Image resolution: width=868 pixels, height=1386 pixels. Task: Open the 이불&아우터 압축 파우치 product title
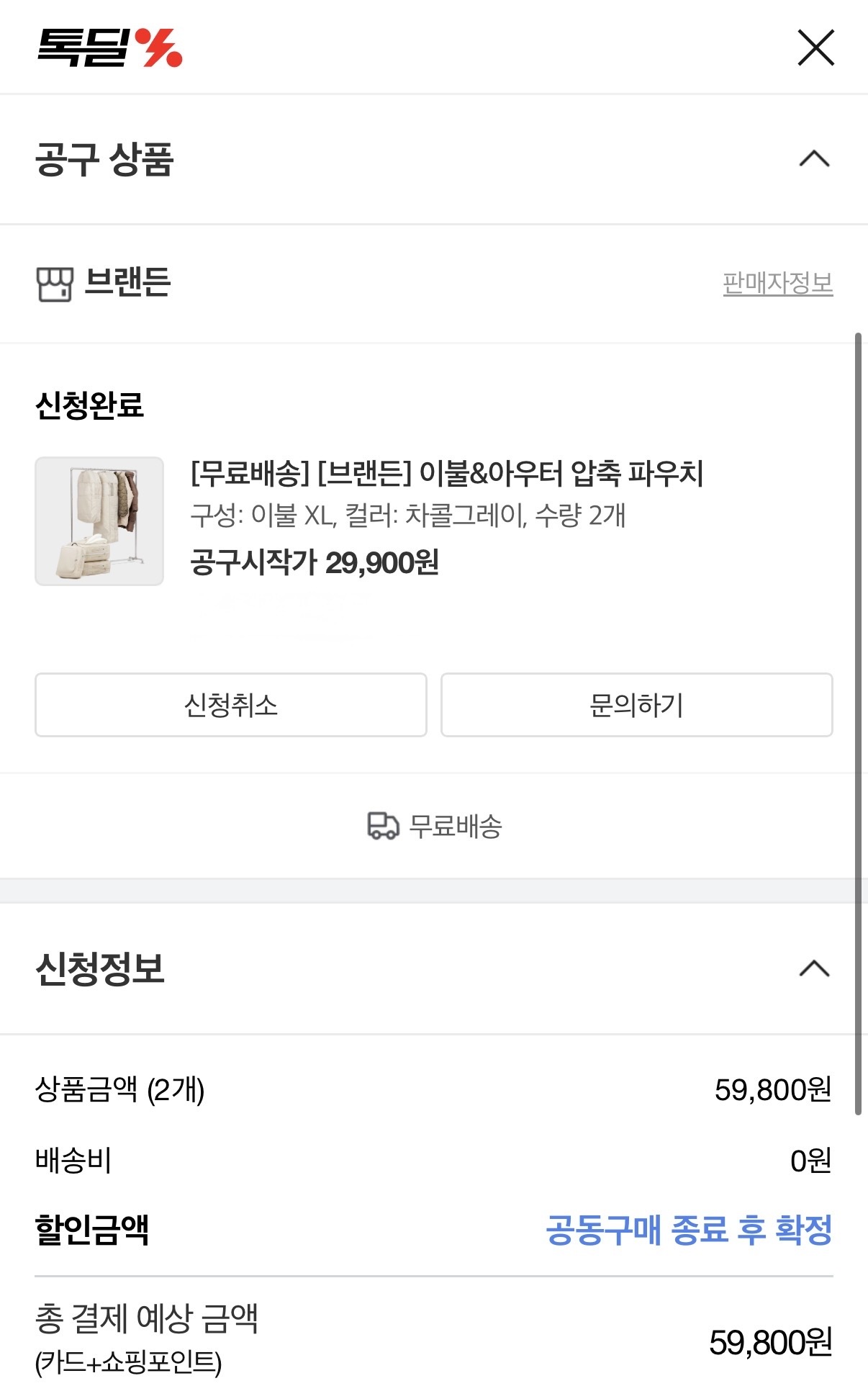click(x=446, y=473)
